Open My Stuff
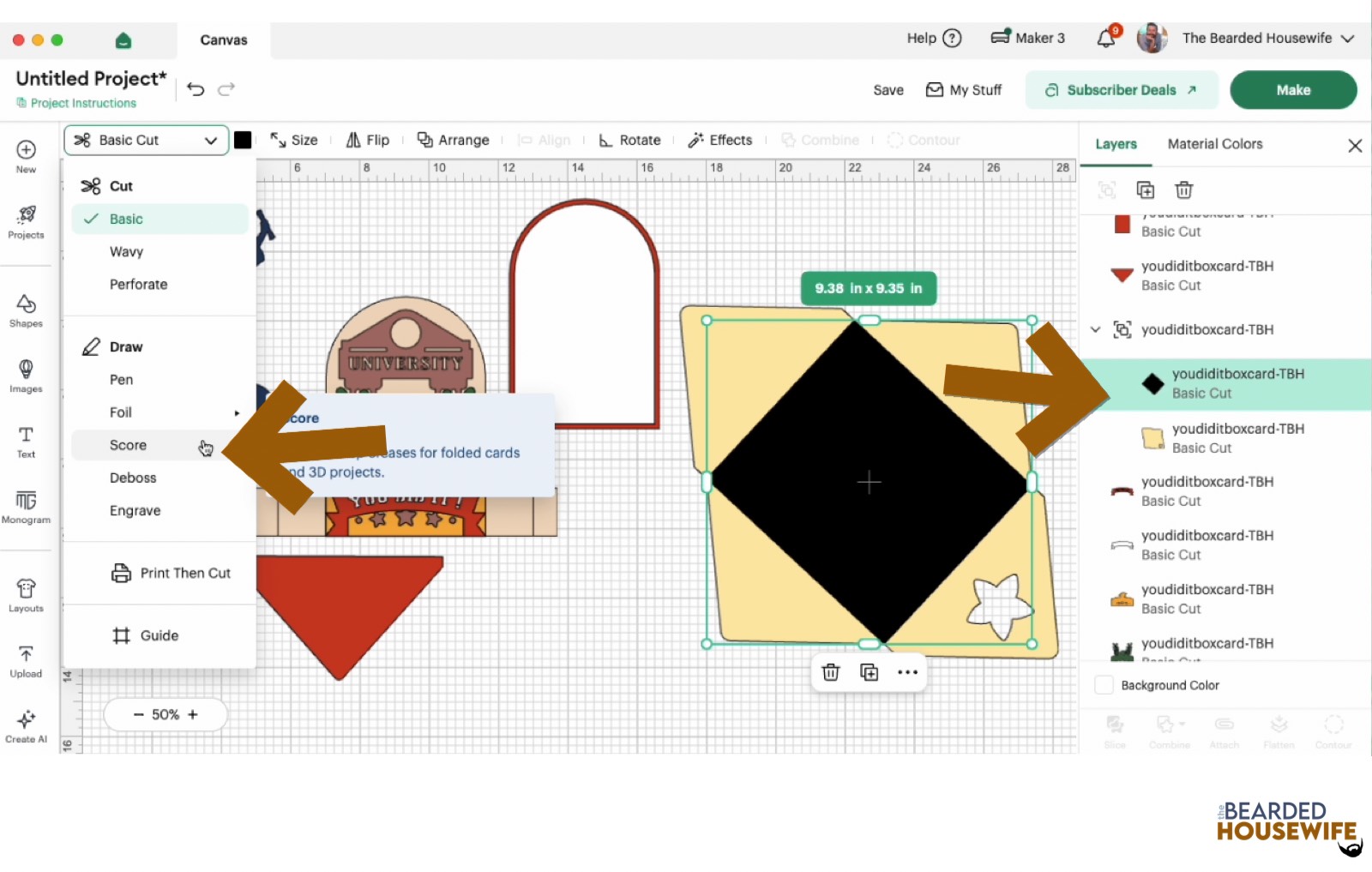 tap(964, 90)
